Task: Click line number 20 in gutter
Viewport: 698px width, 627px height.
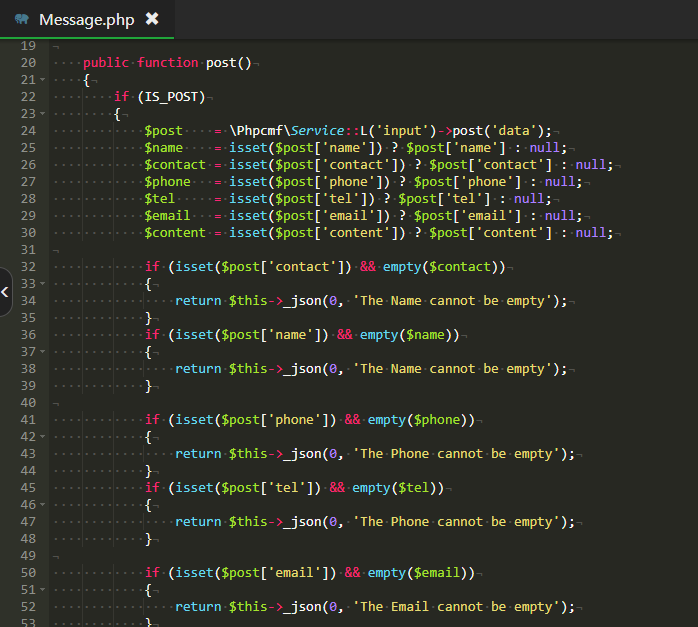Action: tap(28, 63)
